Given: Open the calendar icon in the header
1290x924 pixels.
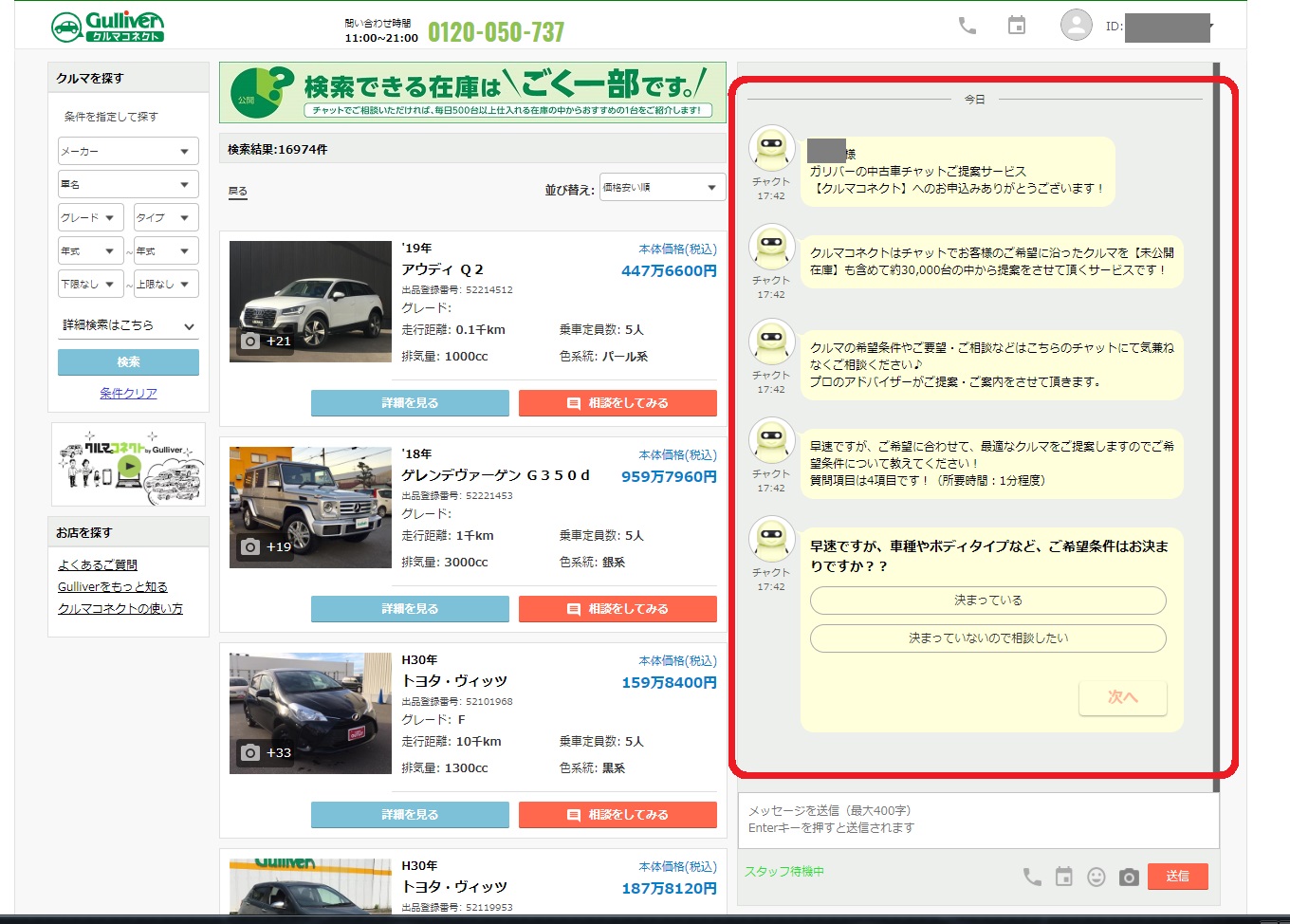Looking at the screenshot, I should (1016, 26).
